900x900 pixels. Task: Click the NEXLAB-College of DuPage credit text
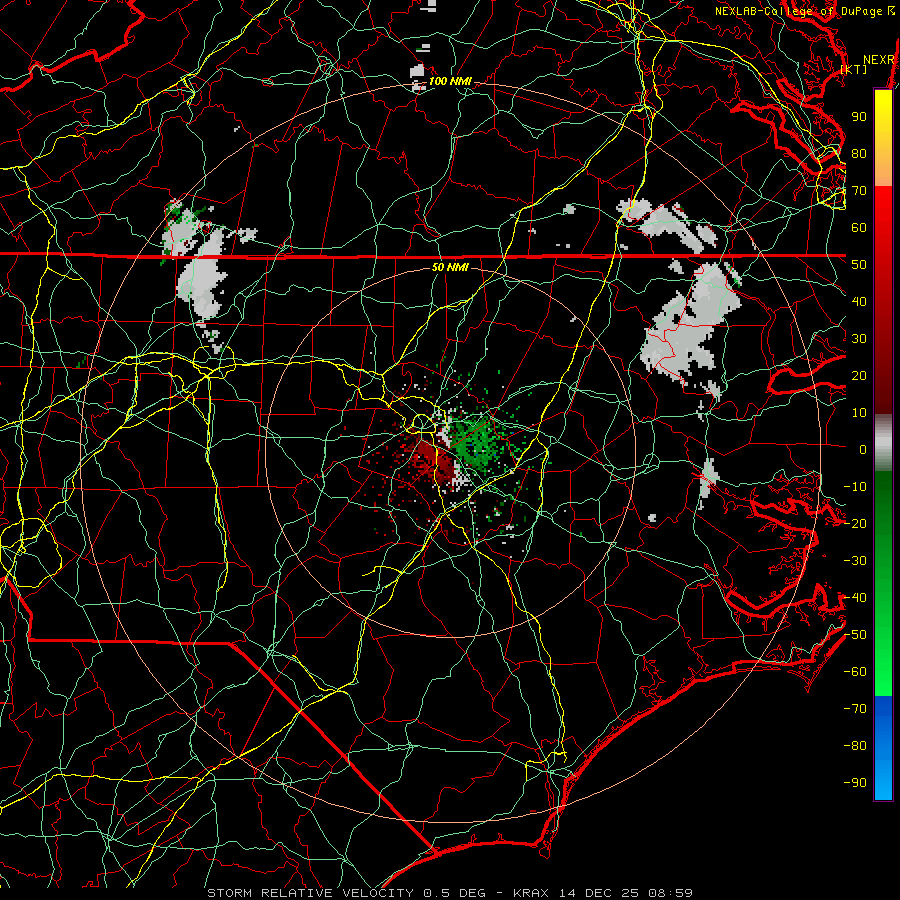(x=801, y=11)
